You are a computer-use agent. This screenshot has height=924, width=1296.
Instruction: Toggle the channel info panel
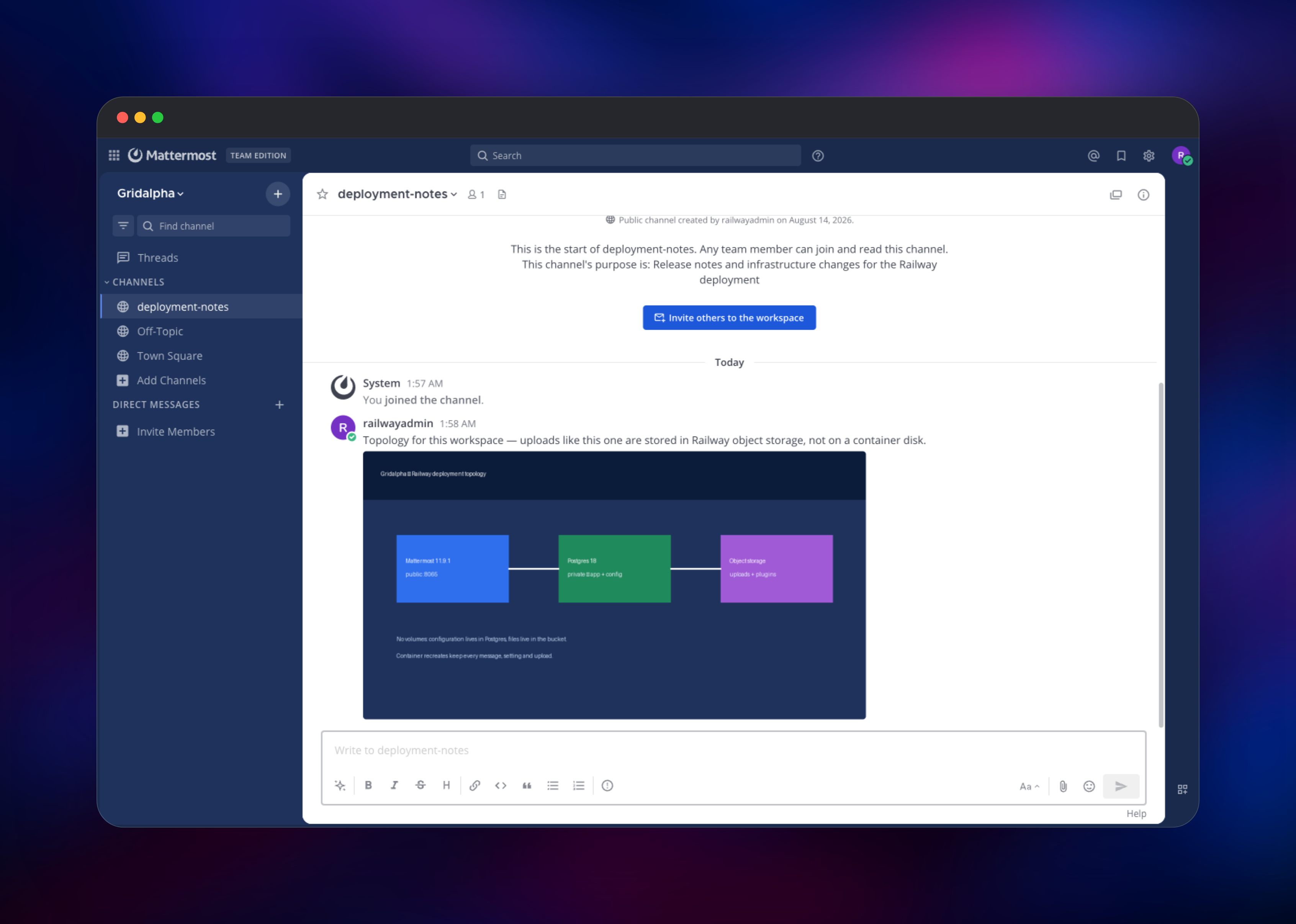click(x=1143, y=195)
